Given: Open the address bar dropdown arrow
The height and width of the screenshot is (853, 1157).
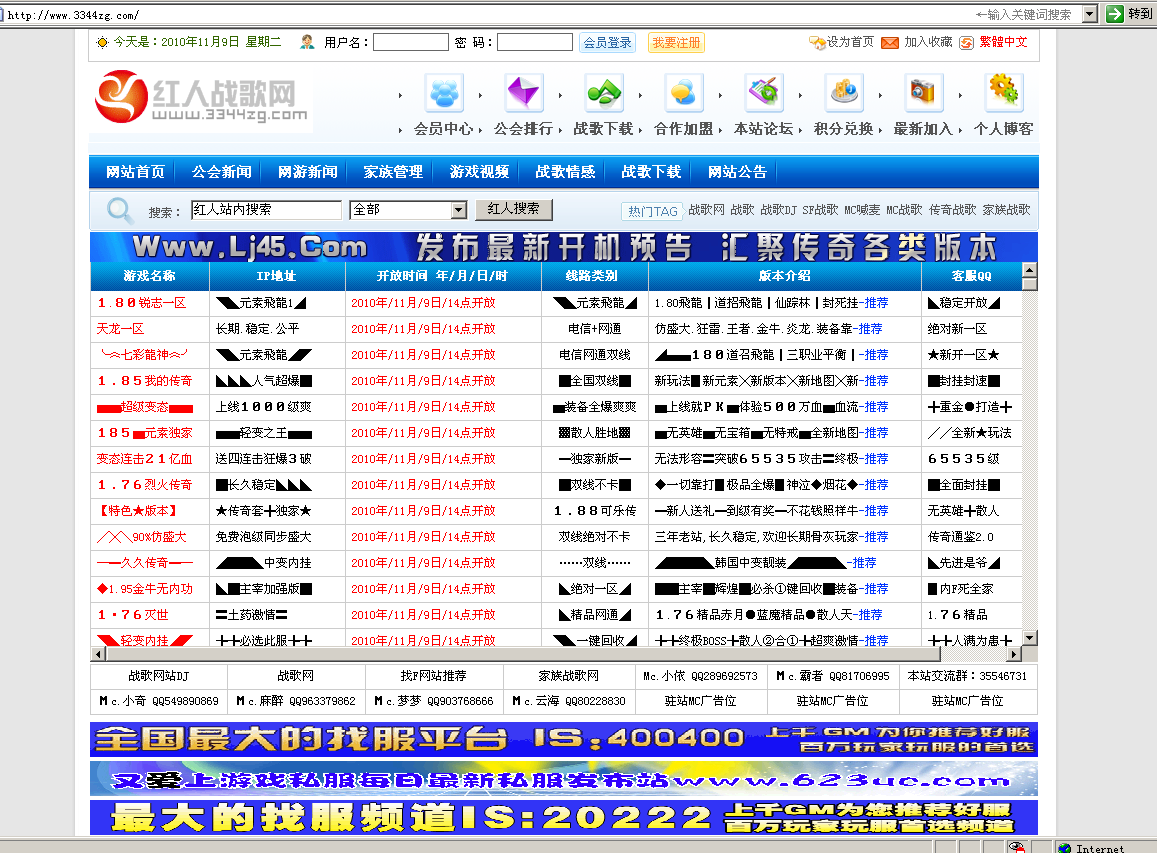Looking at the screenshot, I should click(x=1087, y=14).
